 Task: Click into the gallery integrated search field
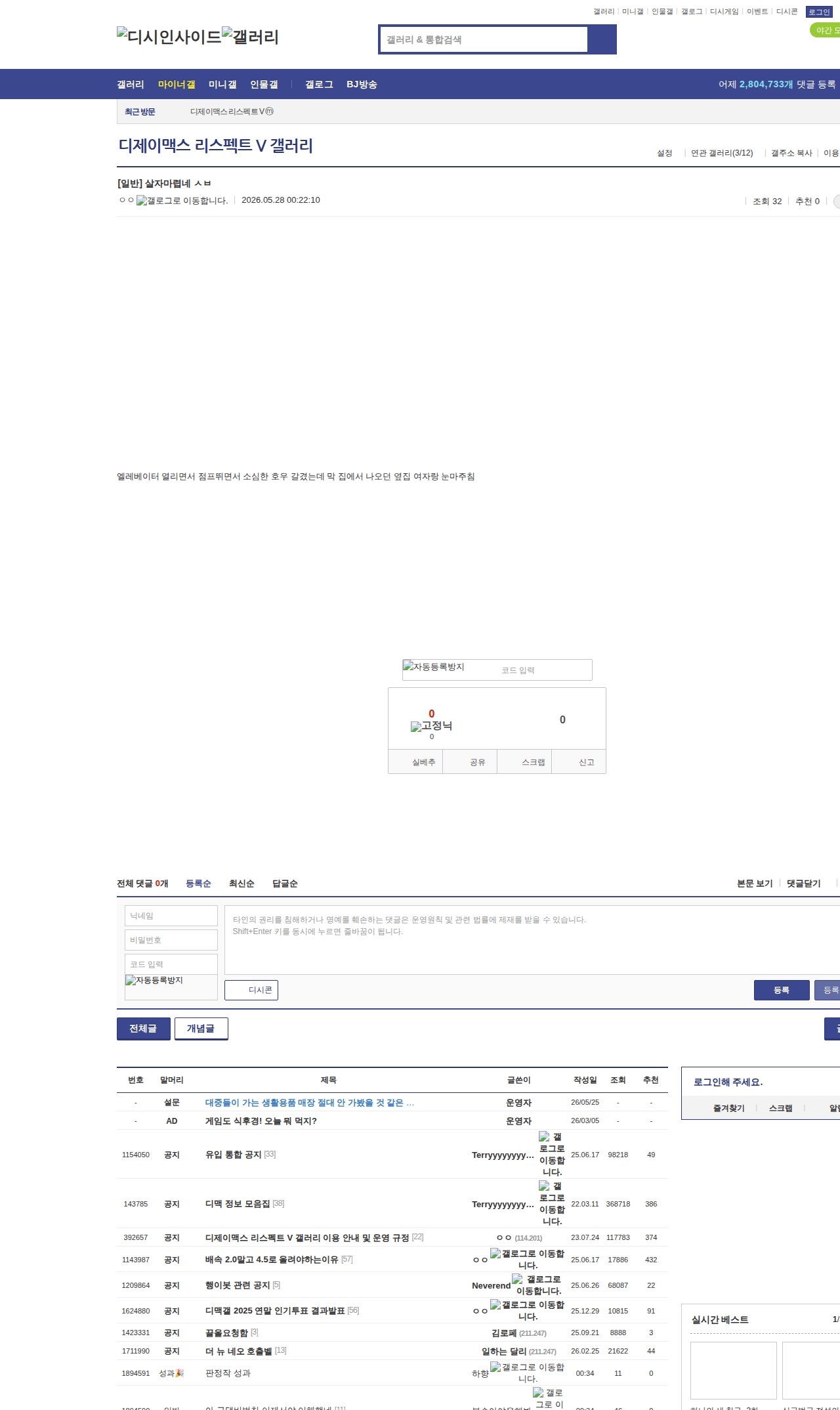click(x=484, y=39)
